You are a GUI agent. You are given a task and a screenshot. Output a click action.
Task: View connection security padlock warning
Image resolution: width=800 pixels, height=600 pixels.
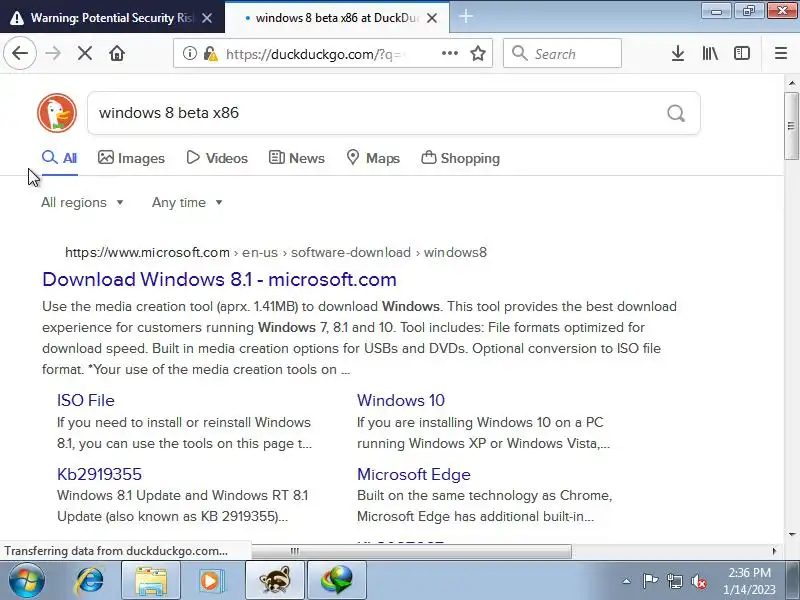click(211, 53)
